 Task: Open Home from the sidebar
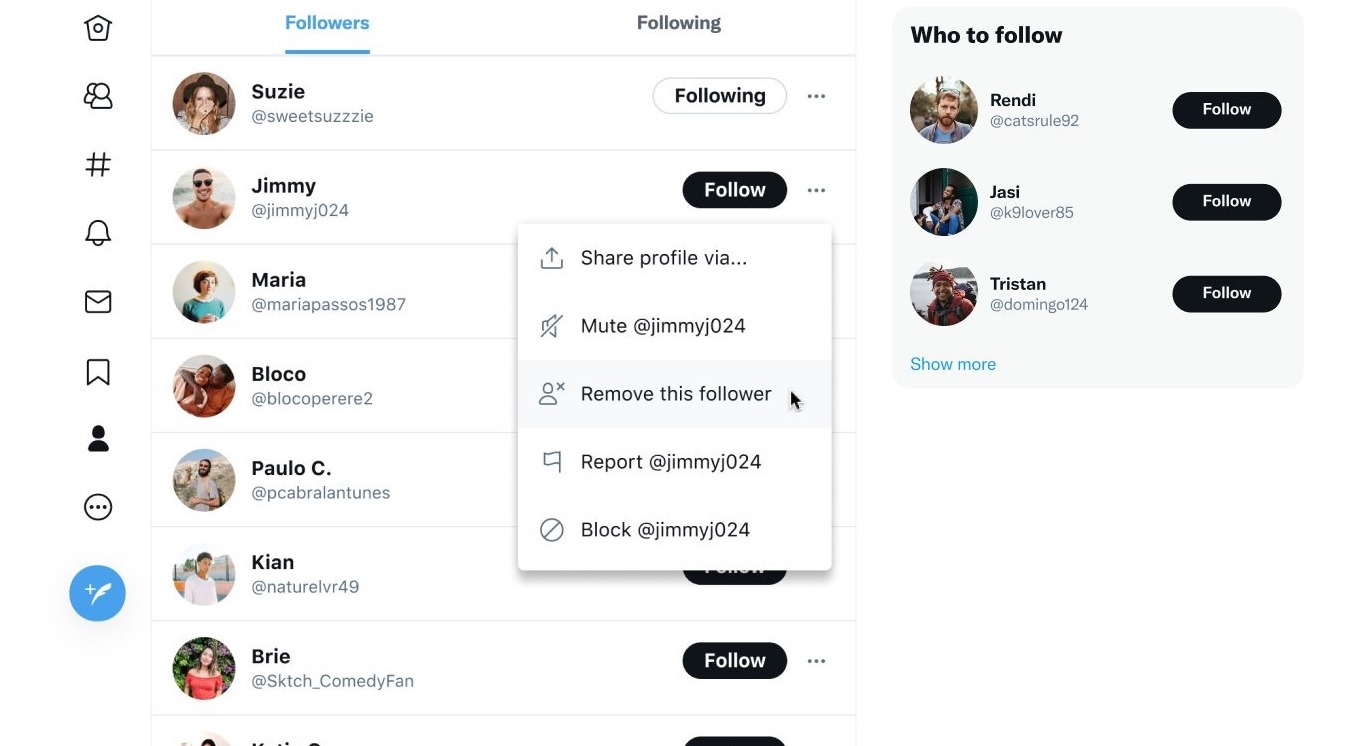[x=98, y=27]
